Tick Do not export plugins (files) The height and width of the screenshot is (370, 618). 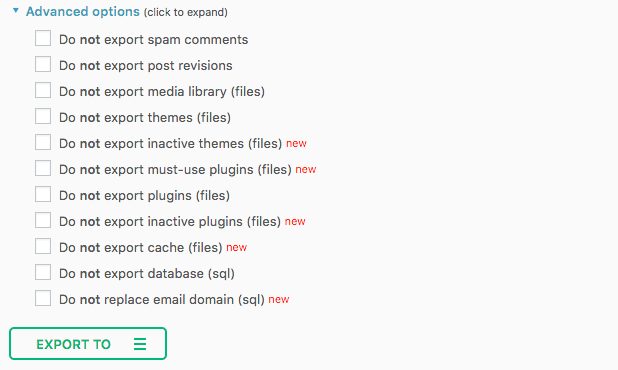(43, 194)
